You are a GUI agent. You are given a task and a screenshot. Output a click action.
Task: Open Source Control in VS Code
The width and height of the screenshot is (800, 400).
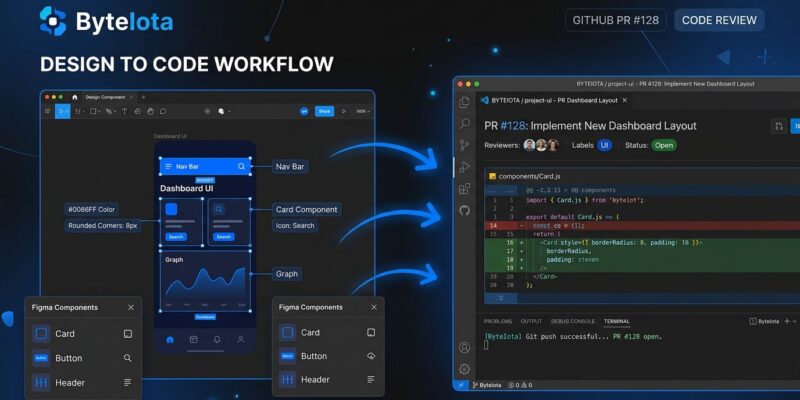click(x=464, y=145)
